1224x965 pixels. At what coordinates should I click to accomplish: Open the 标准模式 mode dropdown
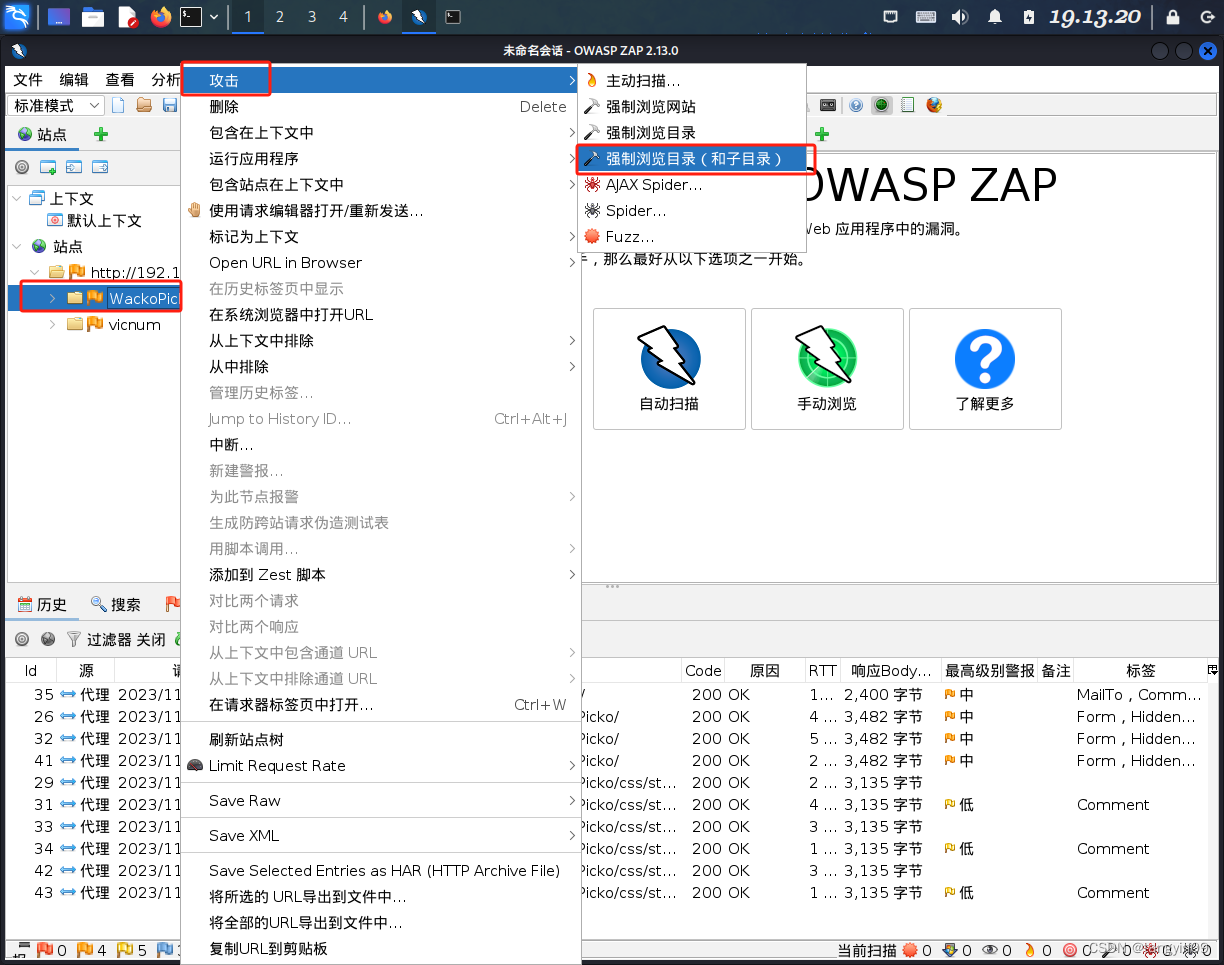pos(55,105)
